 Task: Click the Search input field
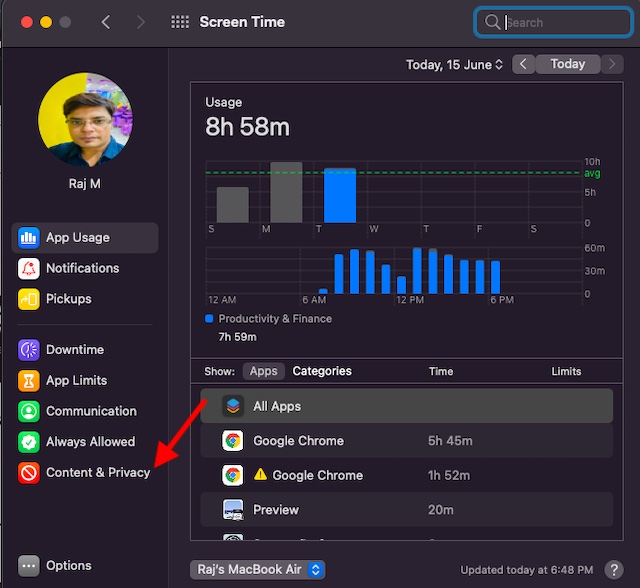tap(554, 22)
